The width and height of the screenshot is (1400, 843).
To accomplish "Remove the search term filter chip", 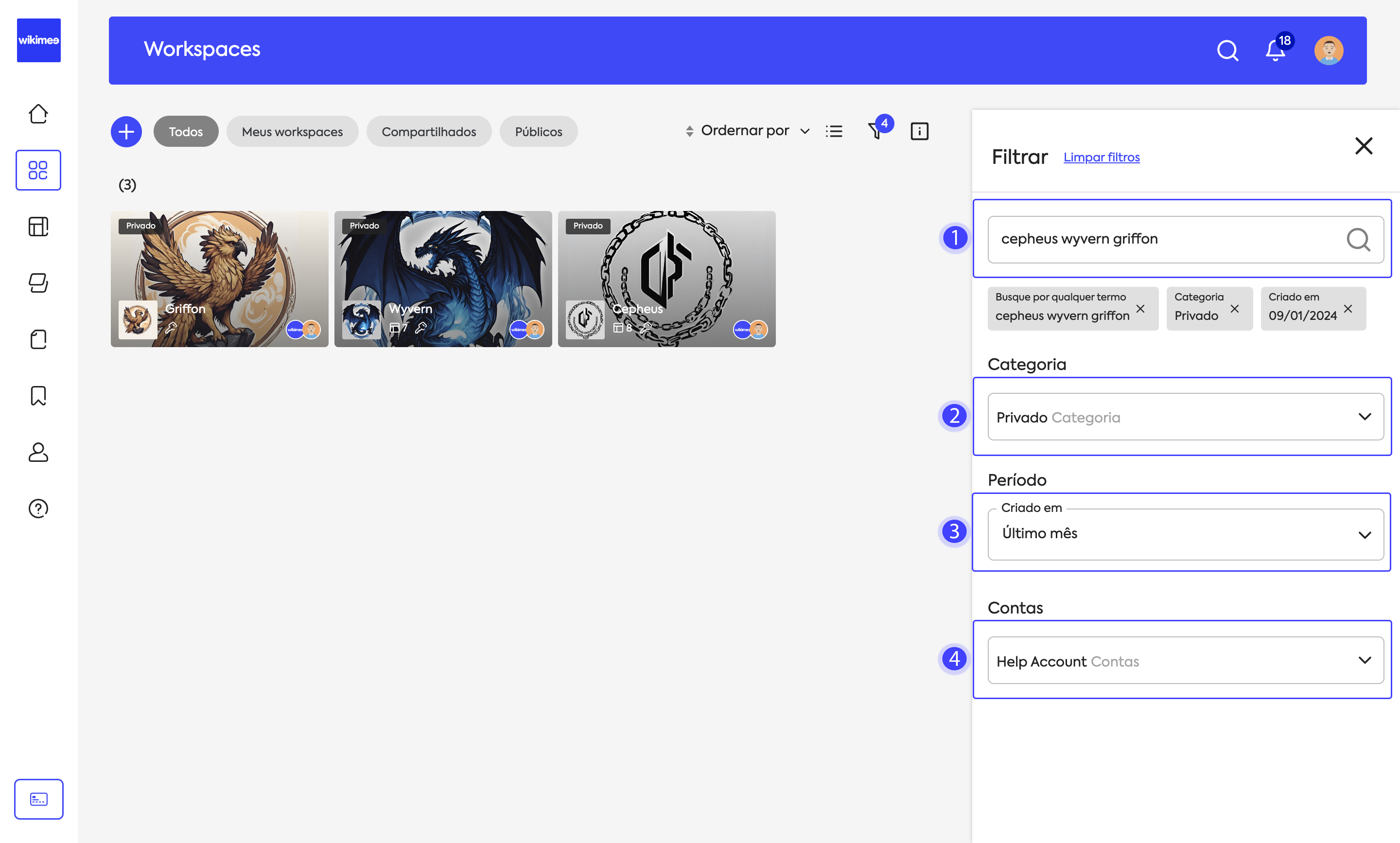I will pyautogui.click(x=1140, y=308).
